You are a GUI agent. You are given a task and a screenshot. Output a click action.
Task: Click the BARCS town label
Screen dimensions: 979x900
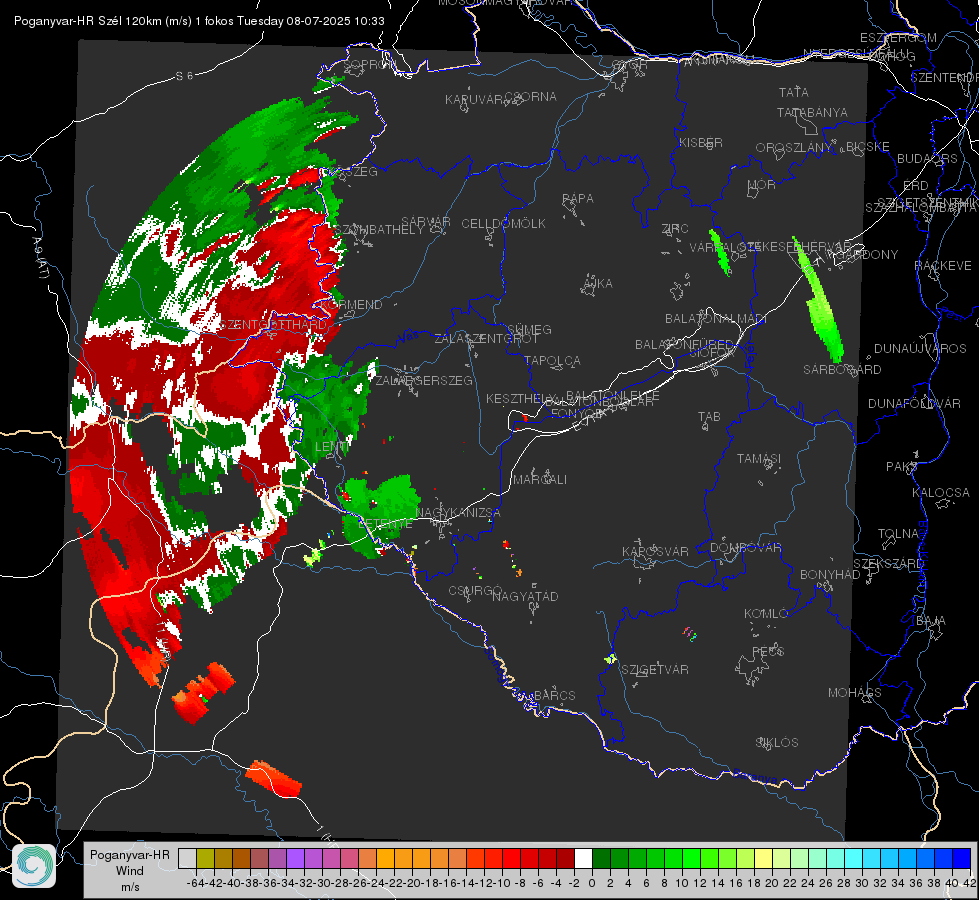click(x=554, y=695)
